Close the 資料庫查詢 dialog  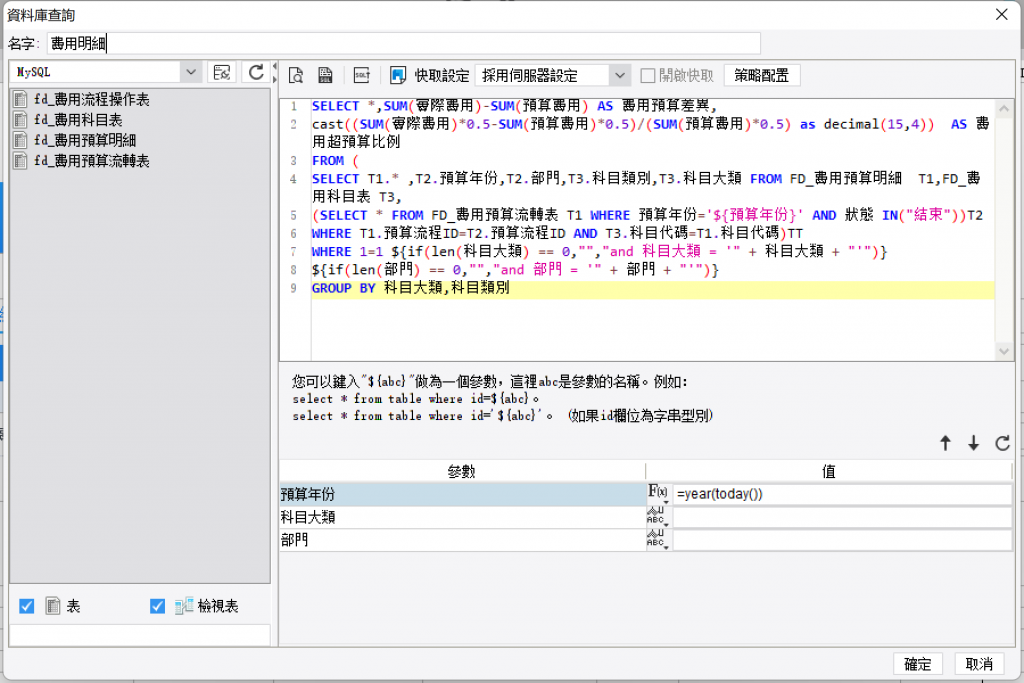1002,14
